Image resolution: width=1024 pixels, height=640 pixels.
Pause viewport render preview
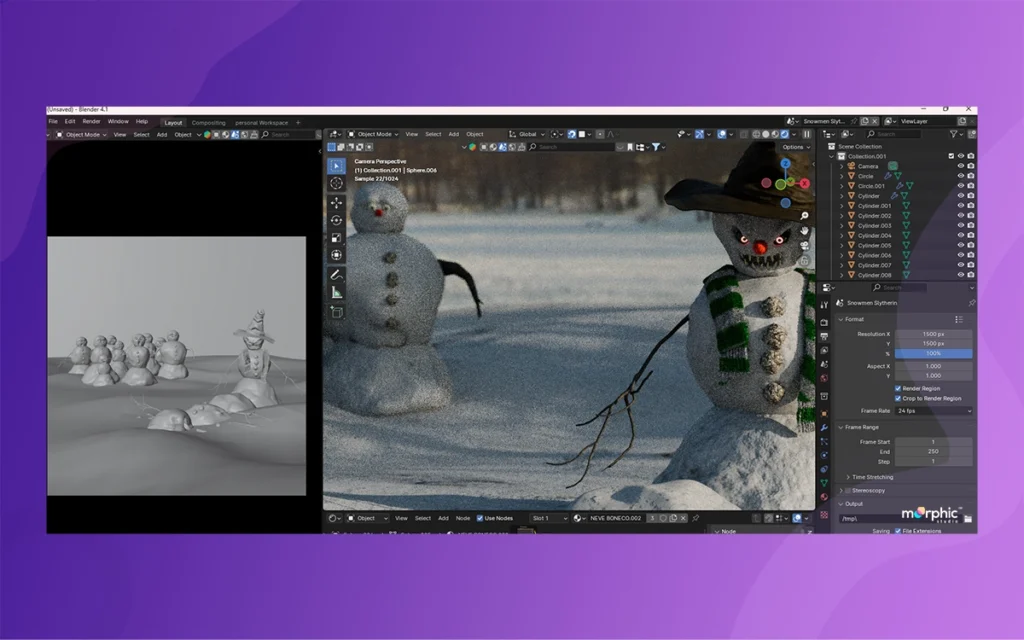pyautogui.click(x=807, y=134)
